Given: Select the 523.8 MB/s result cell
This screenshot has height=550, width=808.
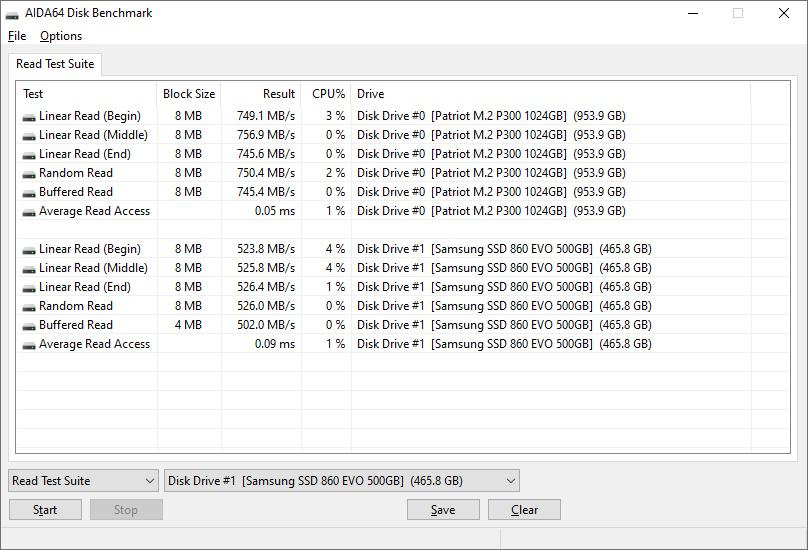Looking at the screenshot, I should tap(266, 249).
